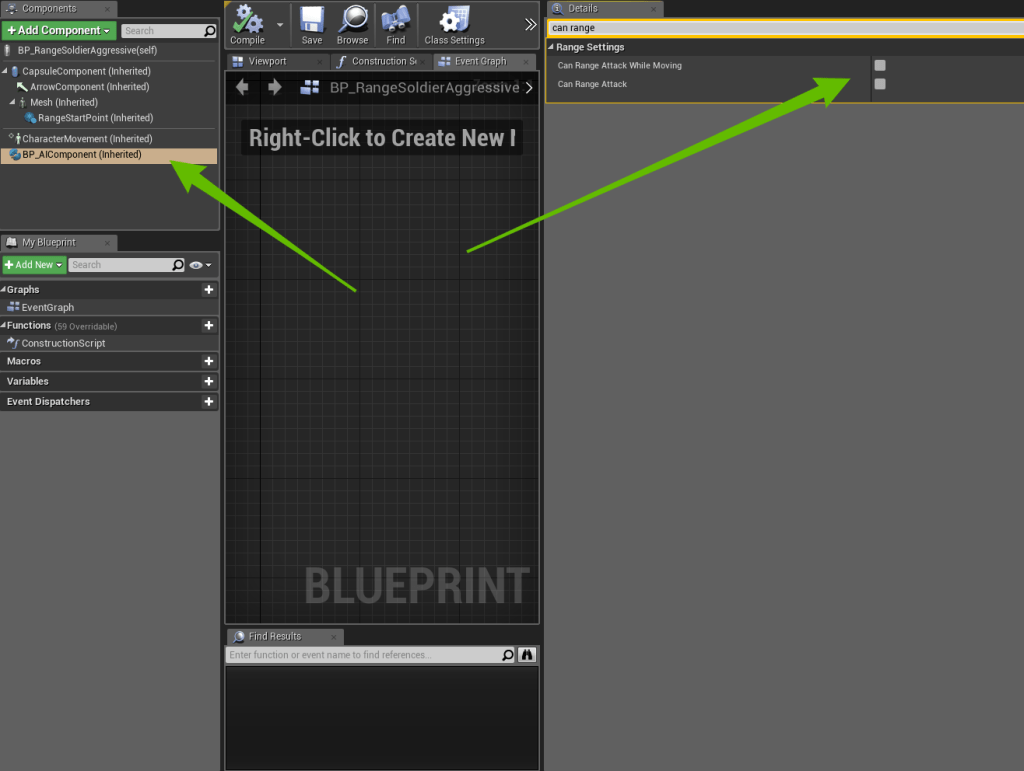Collapse the Range Settings category
1024x771 pixels.
[x=551, y=47]
